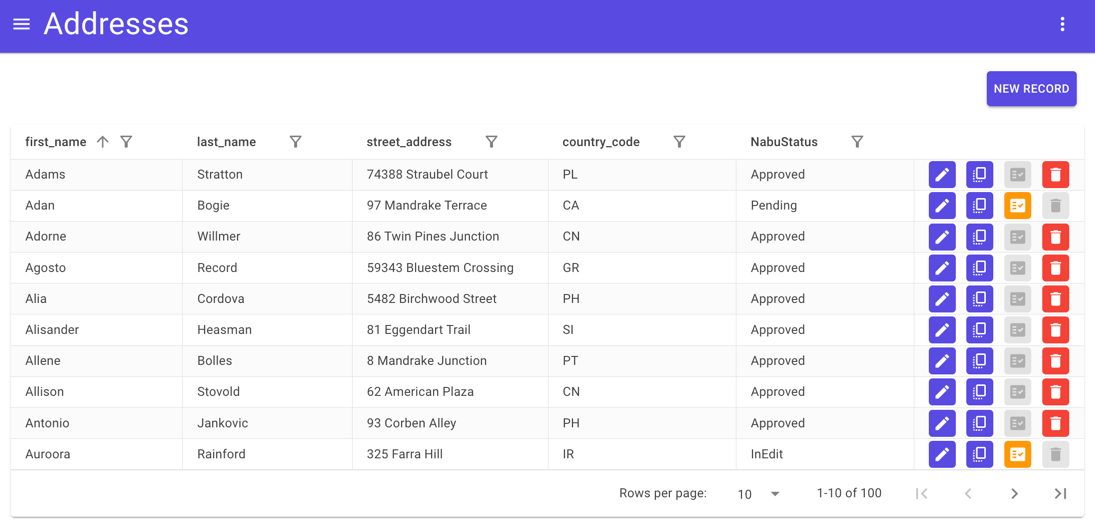Click the 'Alisander' first name cell
The image size is (1095, 529).
pyautogui.click(x=96, y=330)
